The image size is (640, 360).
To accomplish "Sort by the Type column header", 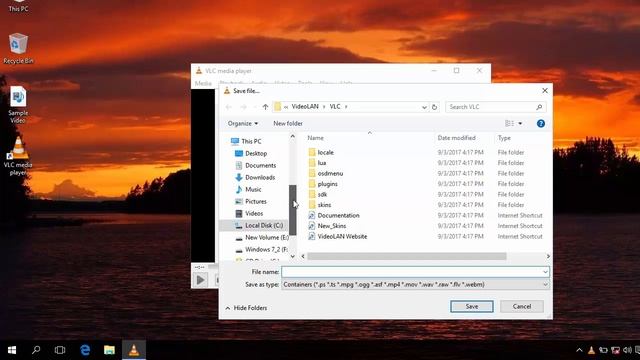I will click(x=504, y=138).
